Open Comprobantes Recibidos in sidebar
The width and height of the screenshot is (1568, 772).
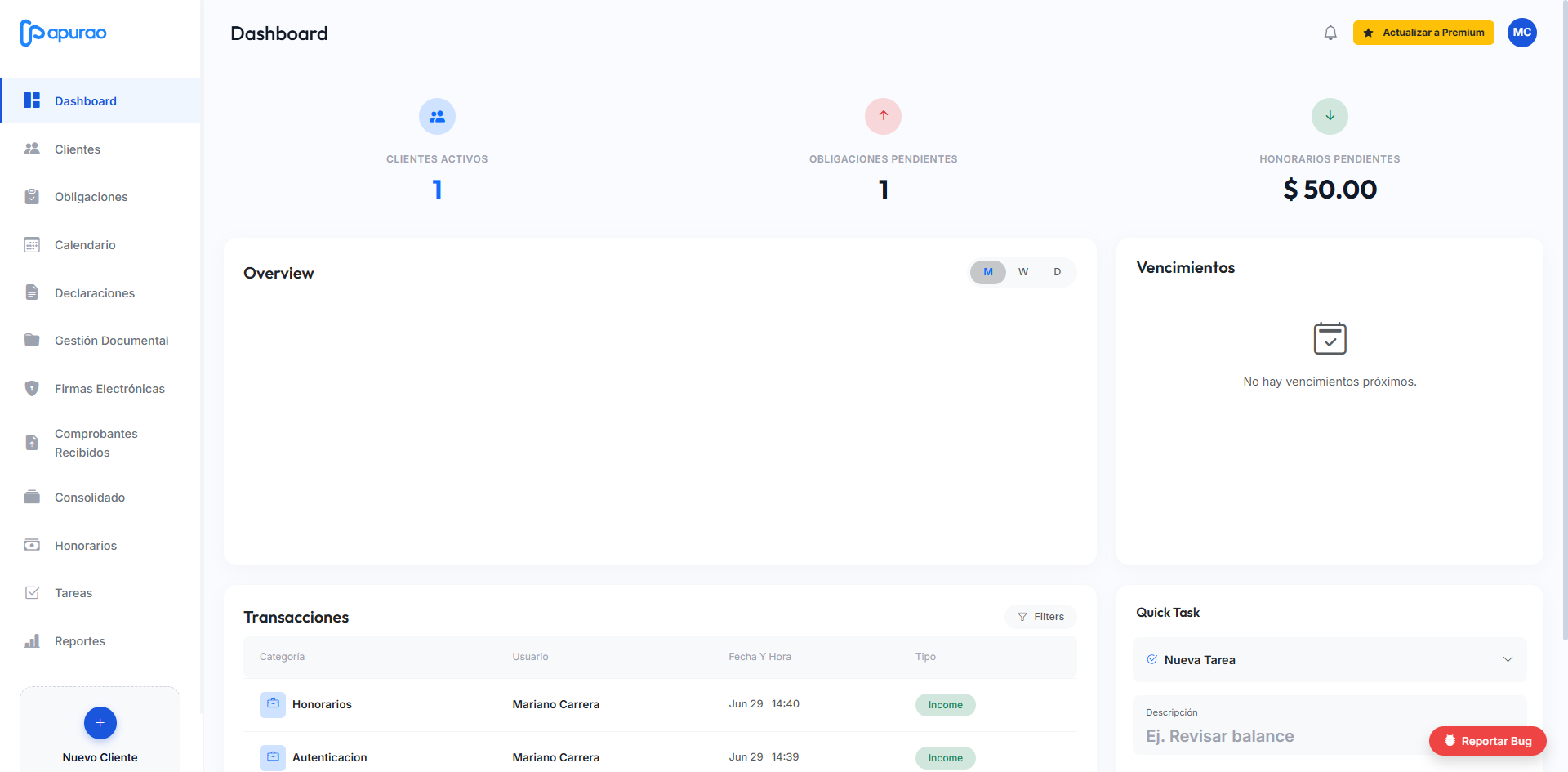coord(101,443)
